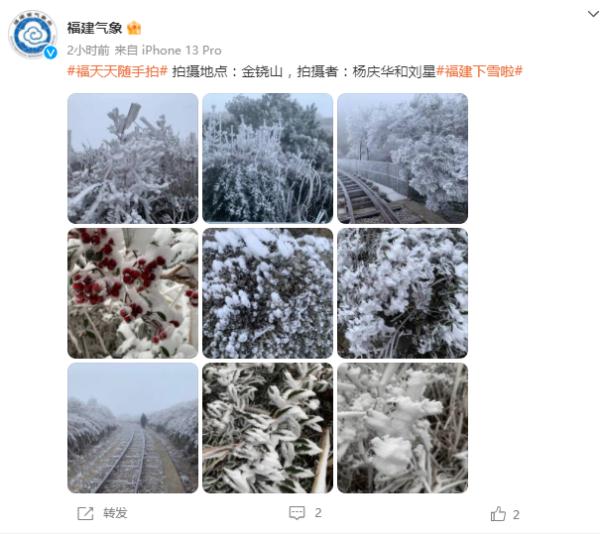Open the top-middle frosted shrub photo

267,158
